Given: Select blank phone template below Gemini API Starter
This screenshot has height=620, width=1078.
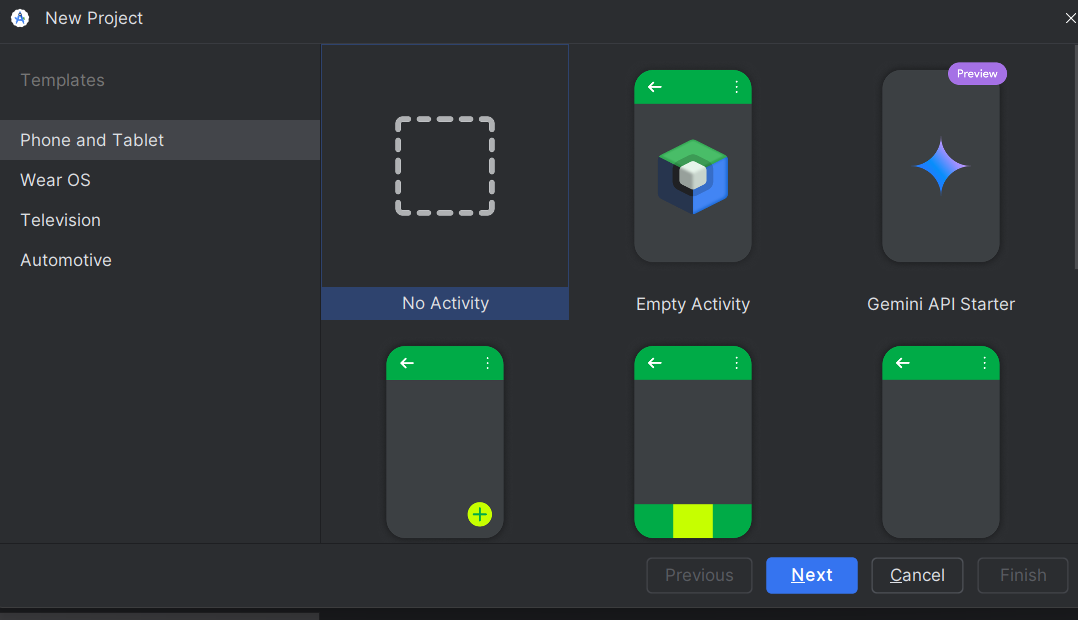Looking at the screenshot, I should pos(940,442).
